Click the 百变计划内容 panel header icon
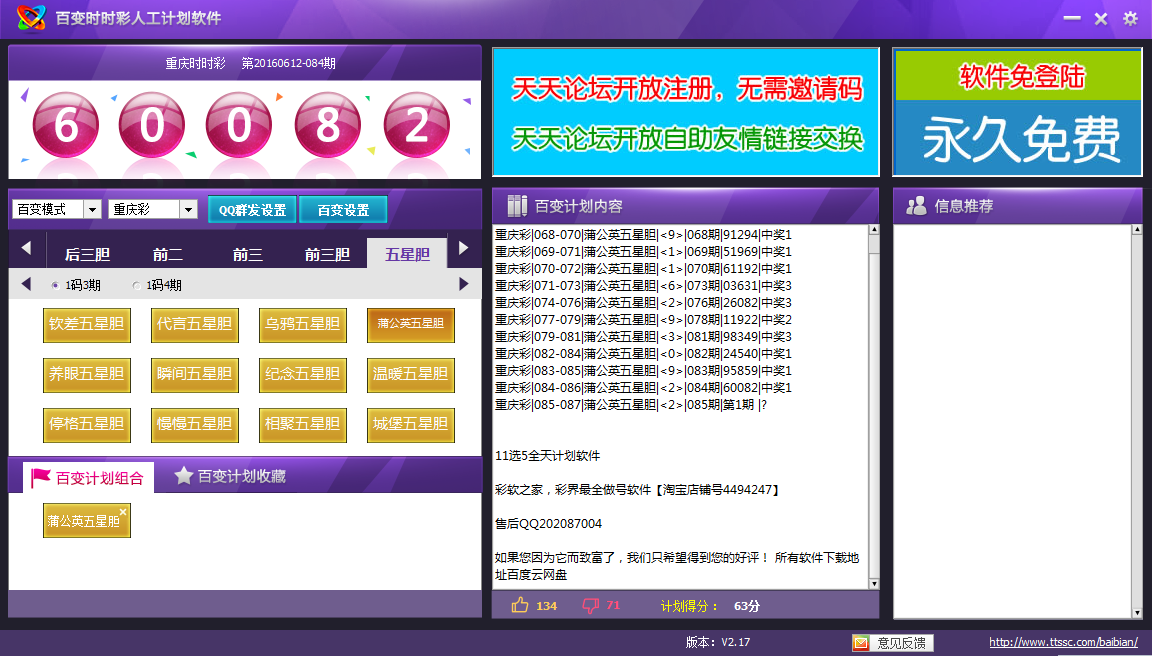Screen dimensions: 1152x656 517,205
